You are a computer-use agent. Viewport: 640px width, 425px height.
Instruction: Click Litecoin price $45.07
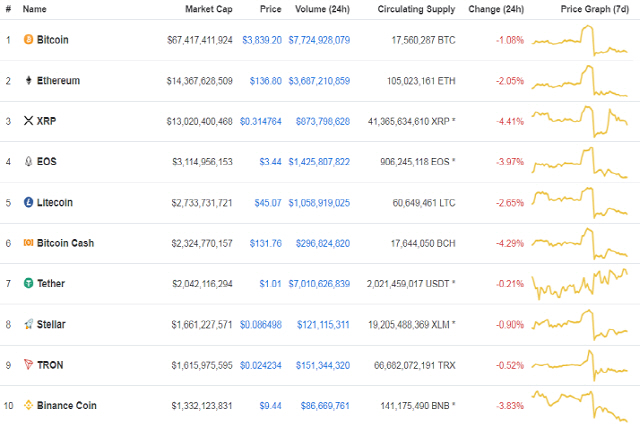(x=268, y=203)
